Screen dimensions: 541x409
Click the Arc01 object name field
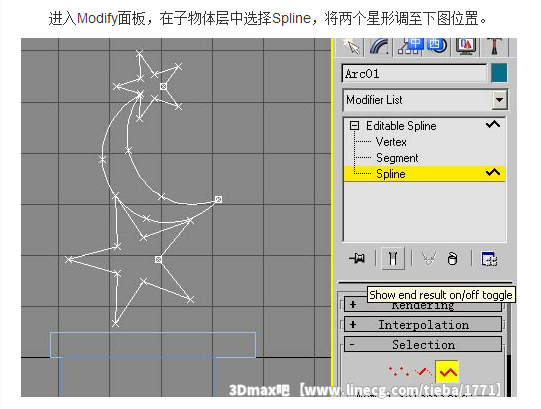click(414, 74)
